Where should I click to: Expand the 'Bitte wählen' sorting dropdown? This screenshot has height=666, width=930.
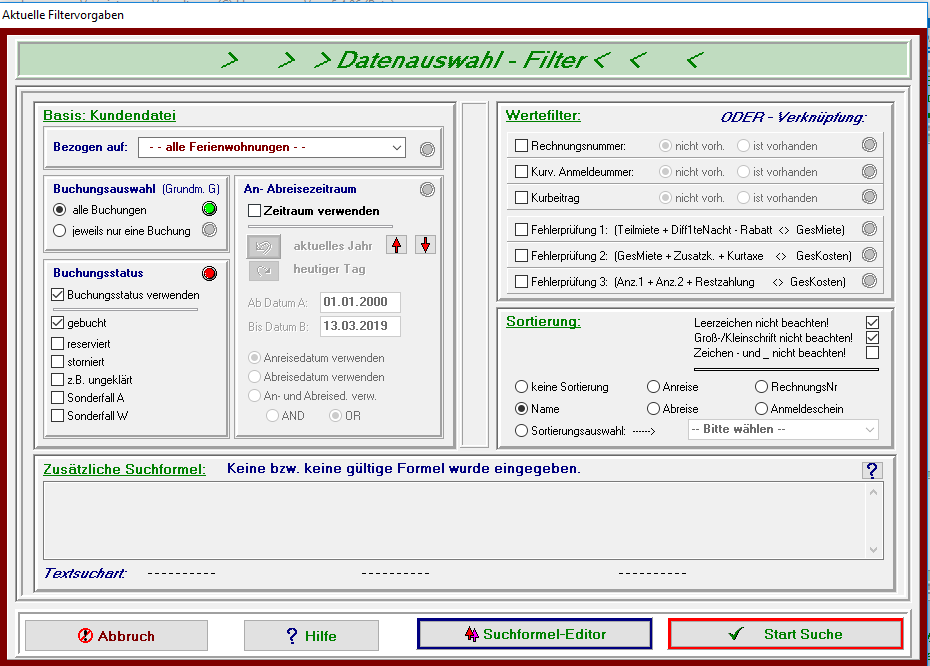click(x=783, y=429)
